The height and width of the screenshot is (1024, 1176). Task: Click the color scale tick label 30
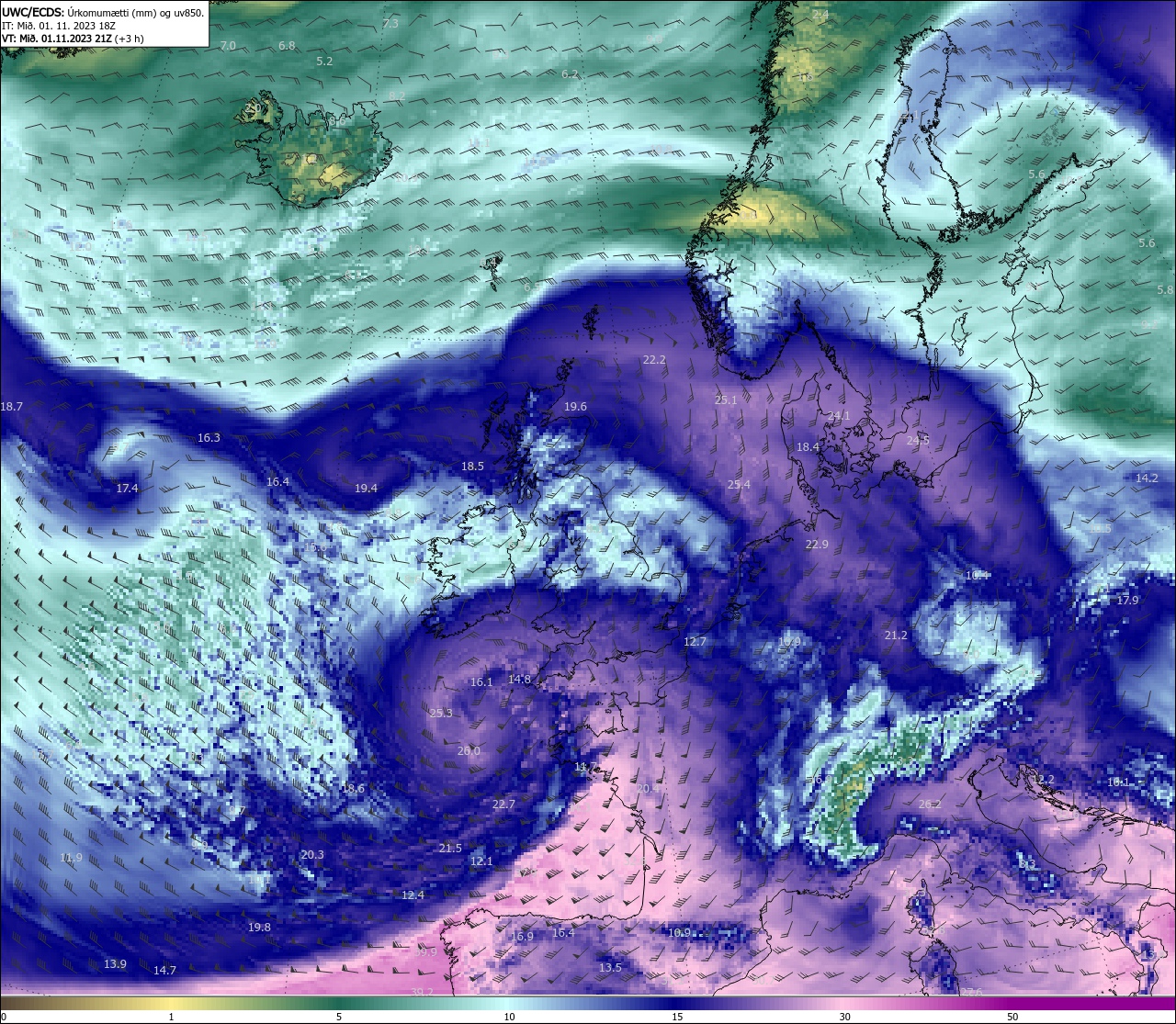844,1017
